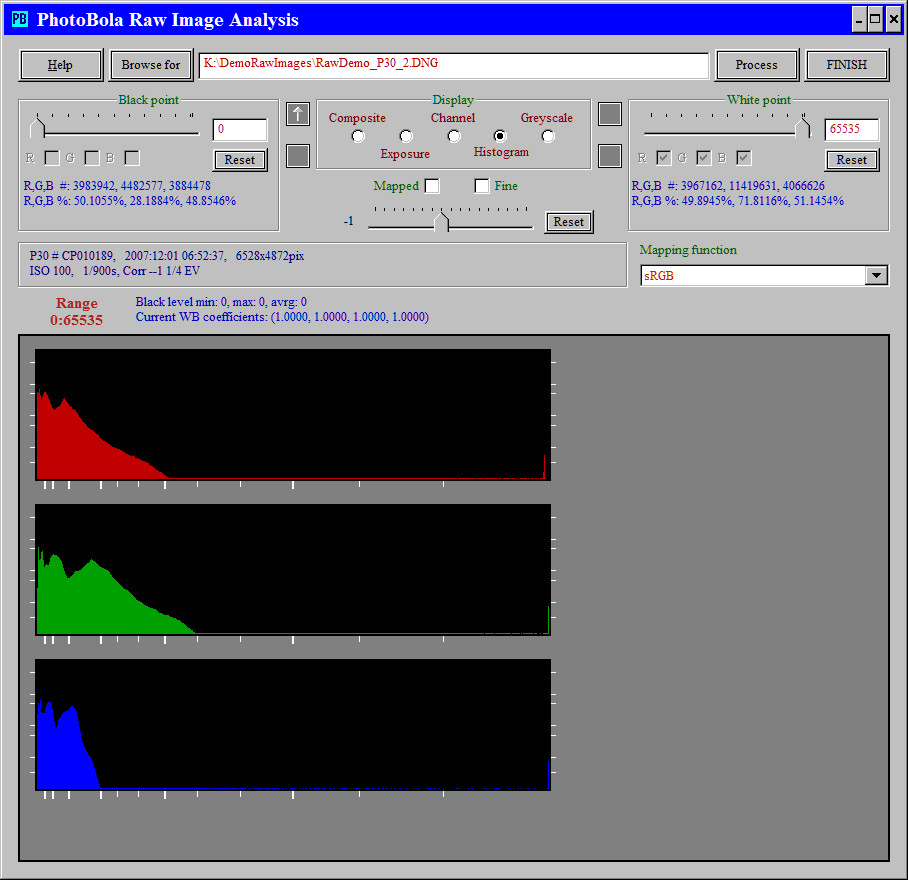Click the upper grey square button beside White point
This screenshot has height=880, width=908.
610,114
